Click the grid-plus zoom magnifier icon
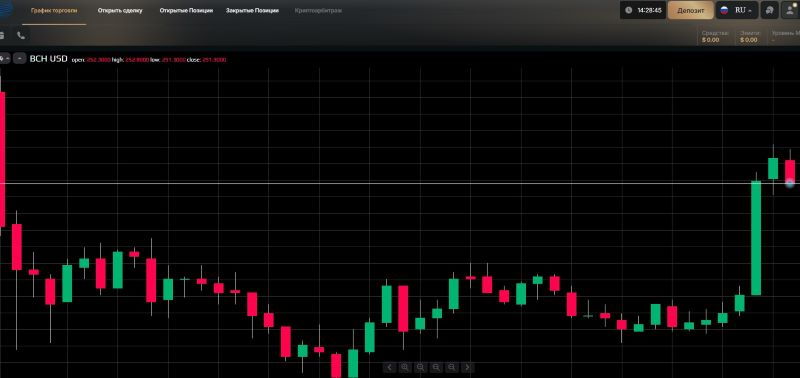The image size is (800, 378). tap(405, 367)
